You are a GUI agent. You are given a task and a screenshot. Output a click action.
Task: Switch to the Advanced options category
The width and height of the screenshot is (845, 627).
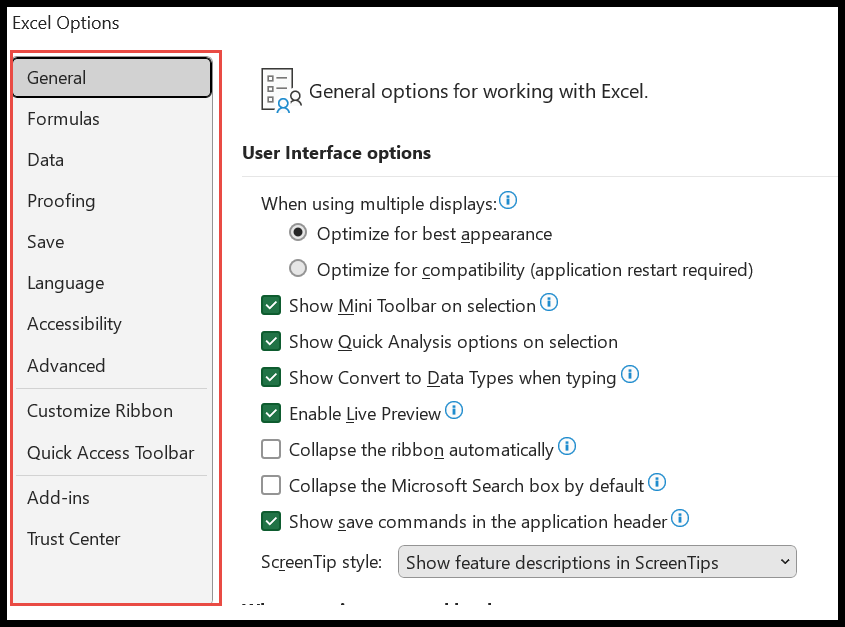[66, 366]
